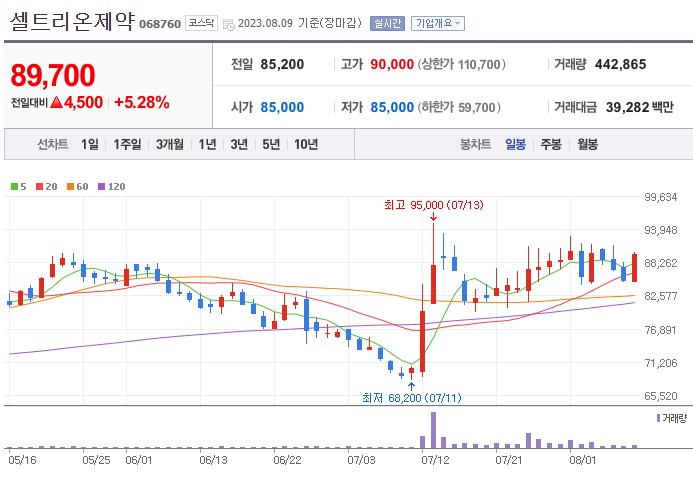The width and height of the screenshot is (693, 482).
Task: Click the 실시간 button
Action: tap(387, 23)
